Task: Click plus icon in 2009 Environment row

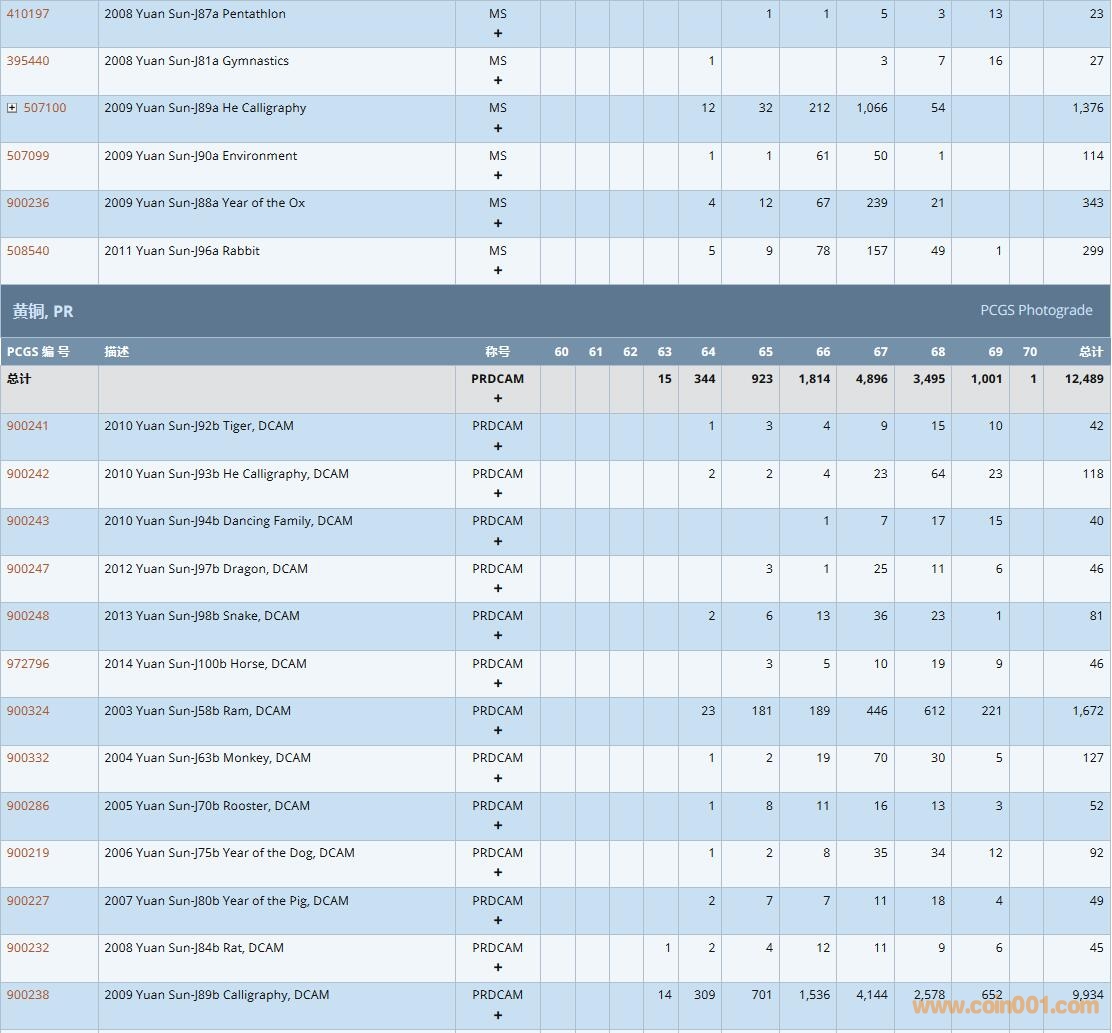Action: (x=498, y=176)
